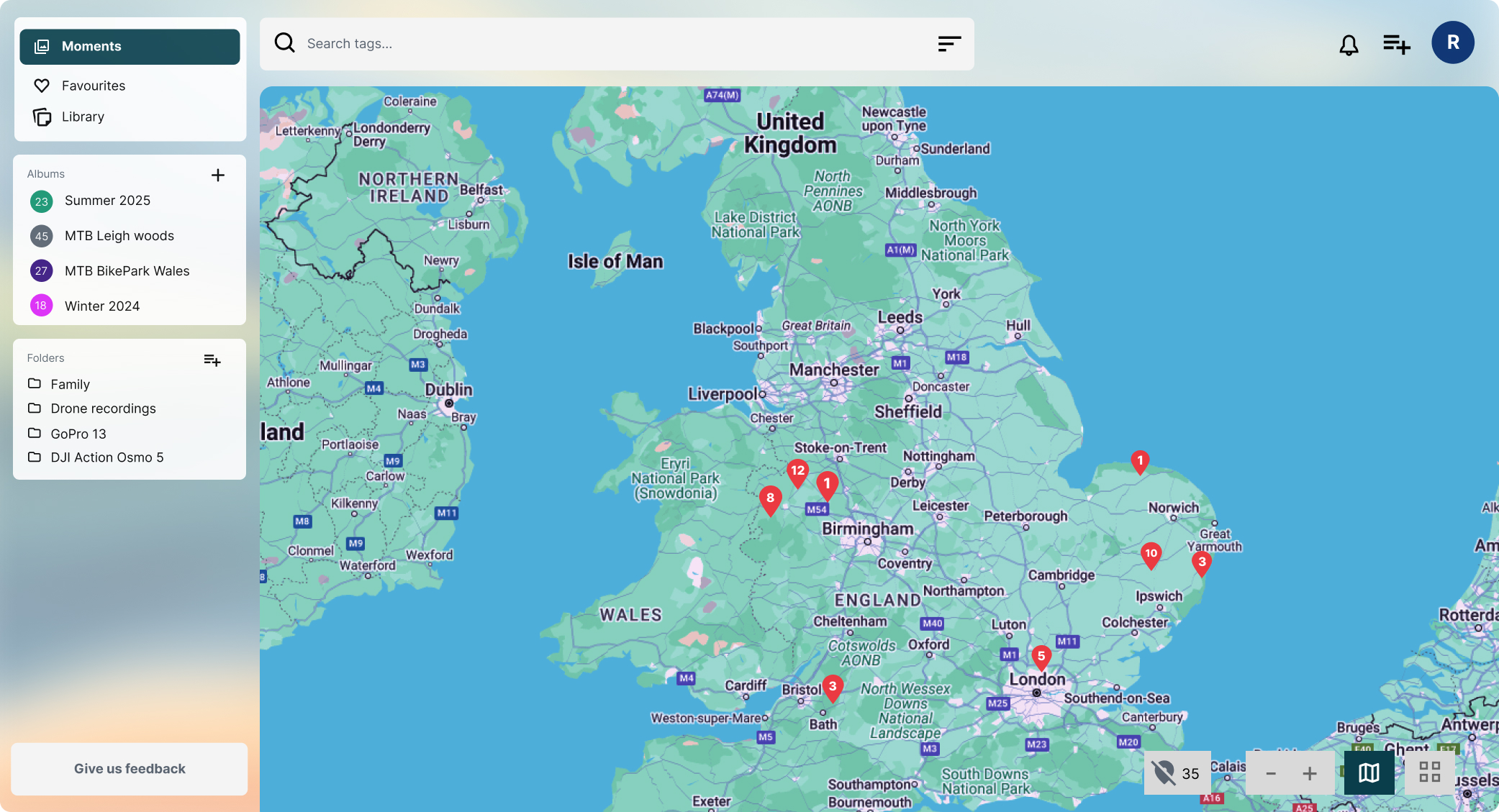
Task: Add a new album with plus icon
Action: click(218, 175)
